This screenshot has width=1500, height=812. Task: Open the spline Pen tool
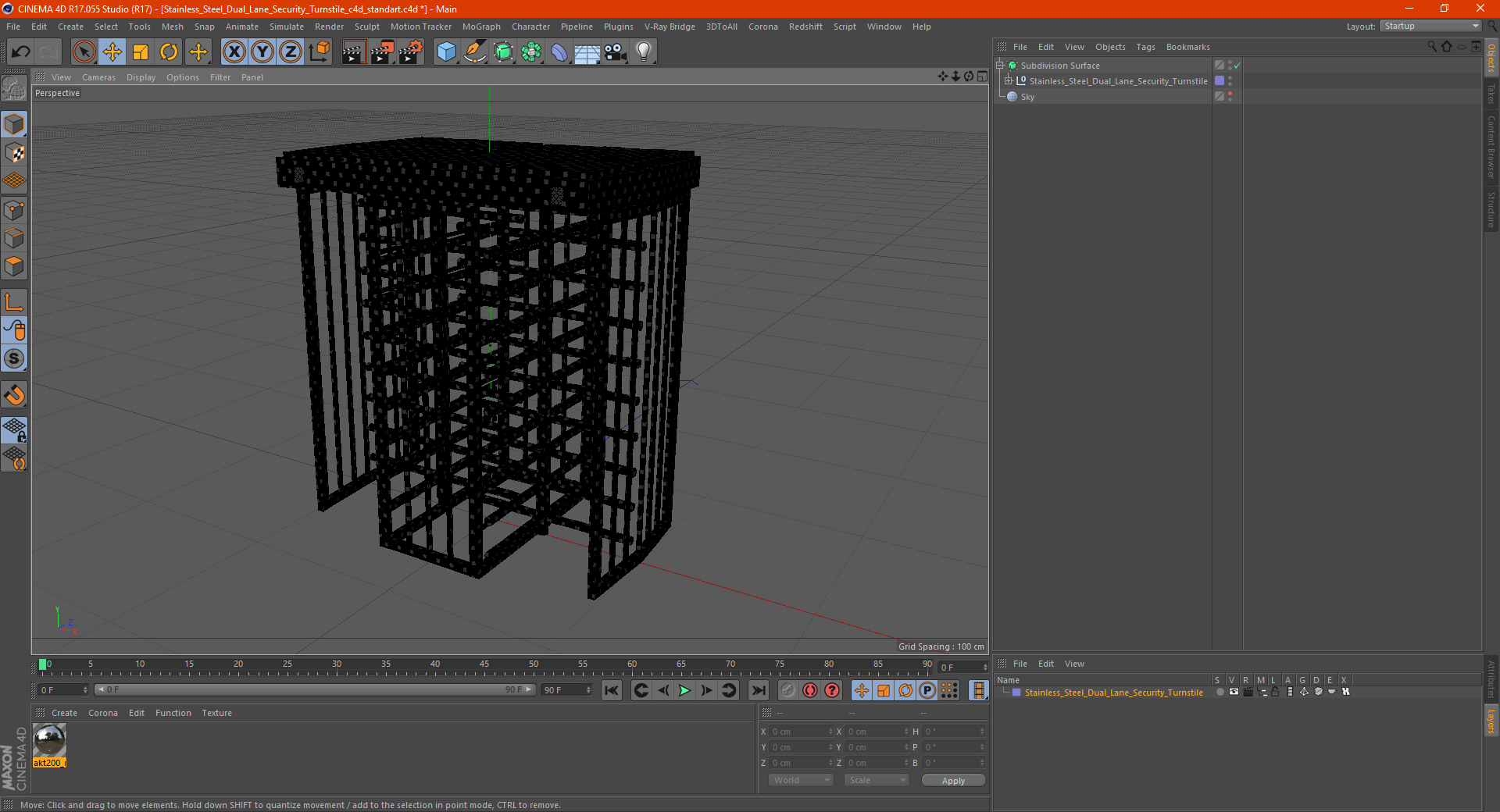475,52
